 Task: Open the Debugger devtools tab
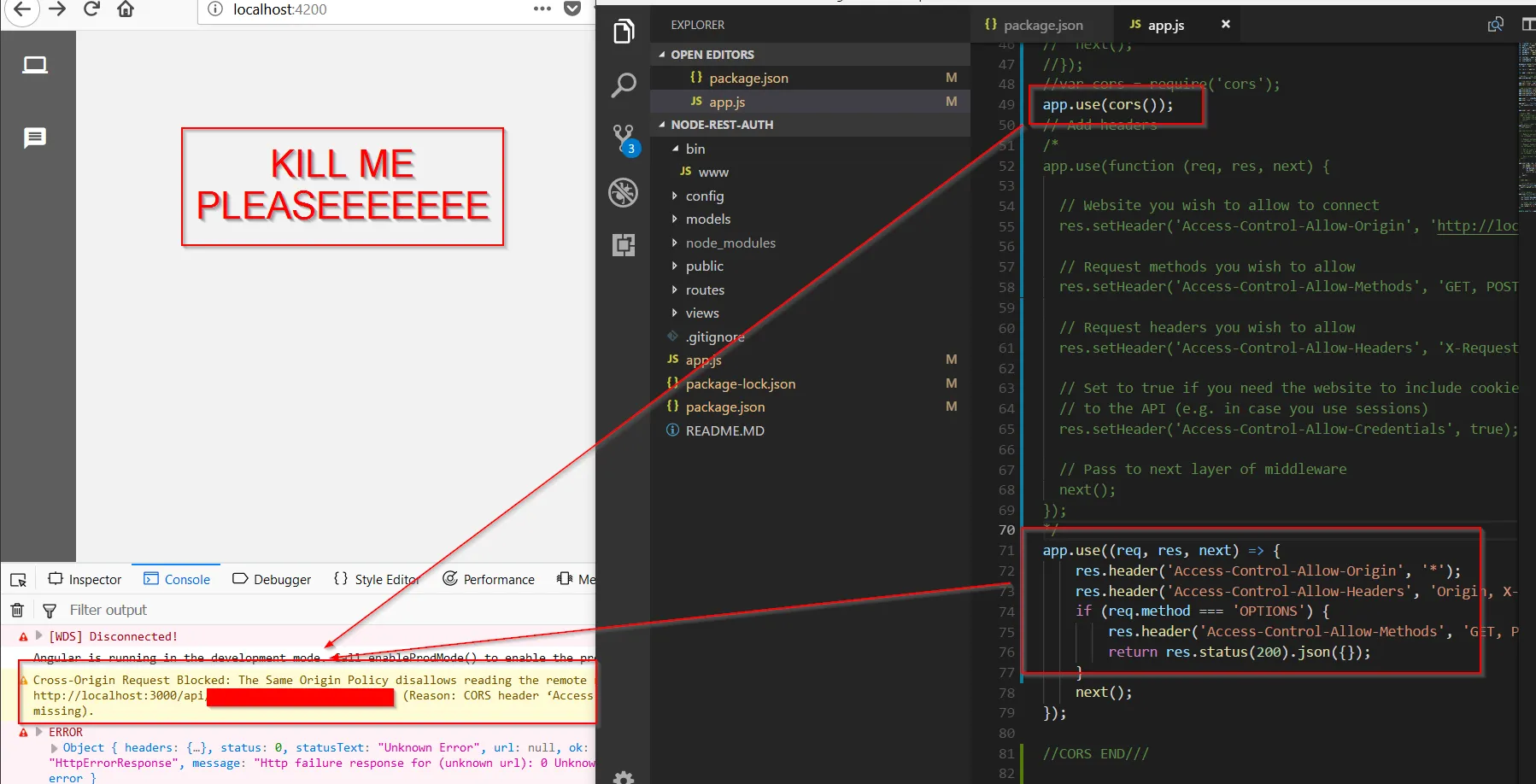click(272, 579)
